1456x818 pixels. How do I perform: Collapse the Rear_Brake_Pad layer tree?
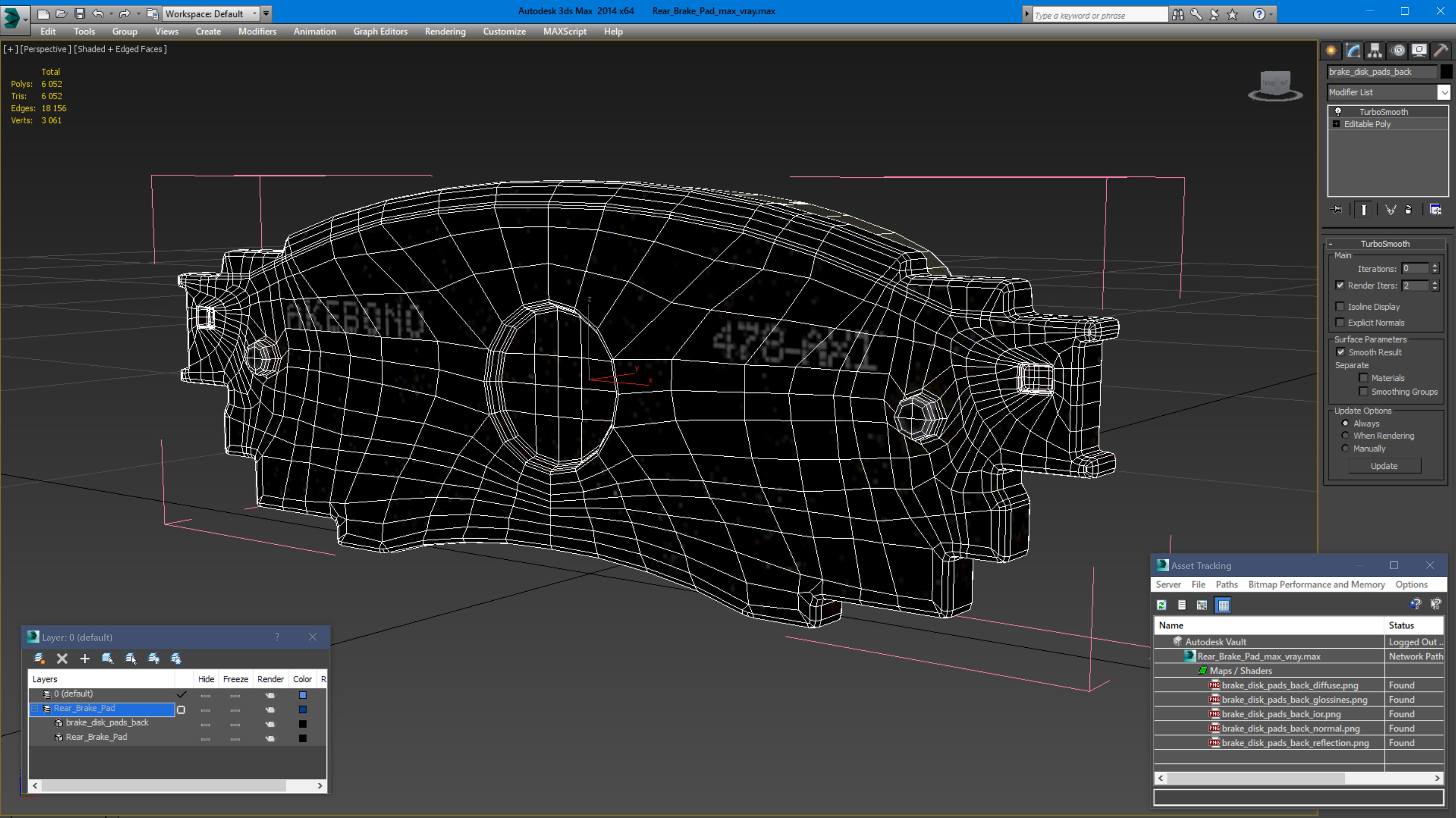point(35,708)
